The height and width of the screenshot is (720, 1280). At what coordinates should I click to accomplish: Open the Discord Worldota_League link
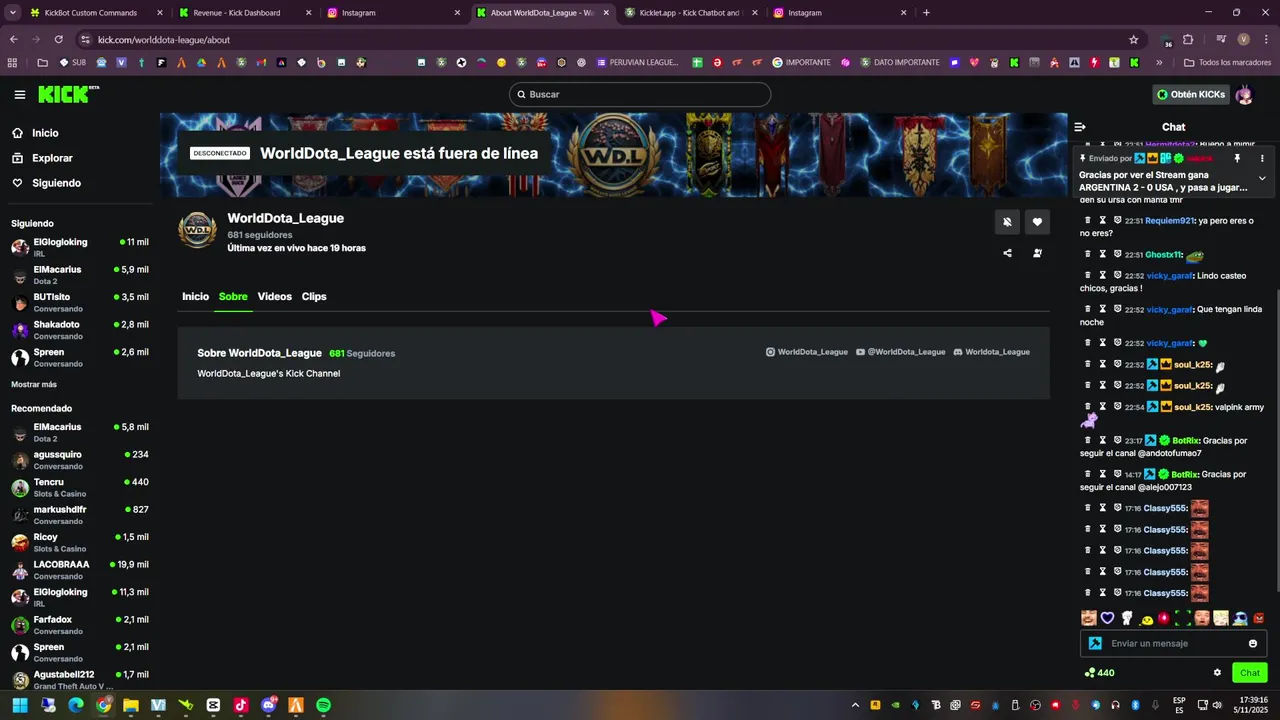tap(992, 352)
